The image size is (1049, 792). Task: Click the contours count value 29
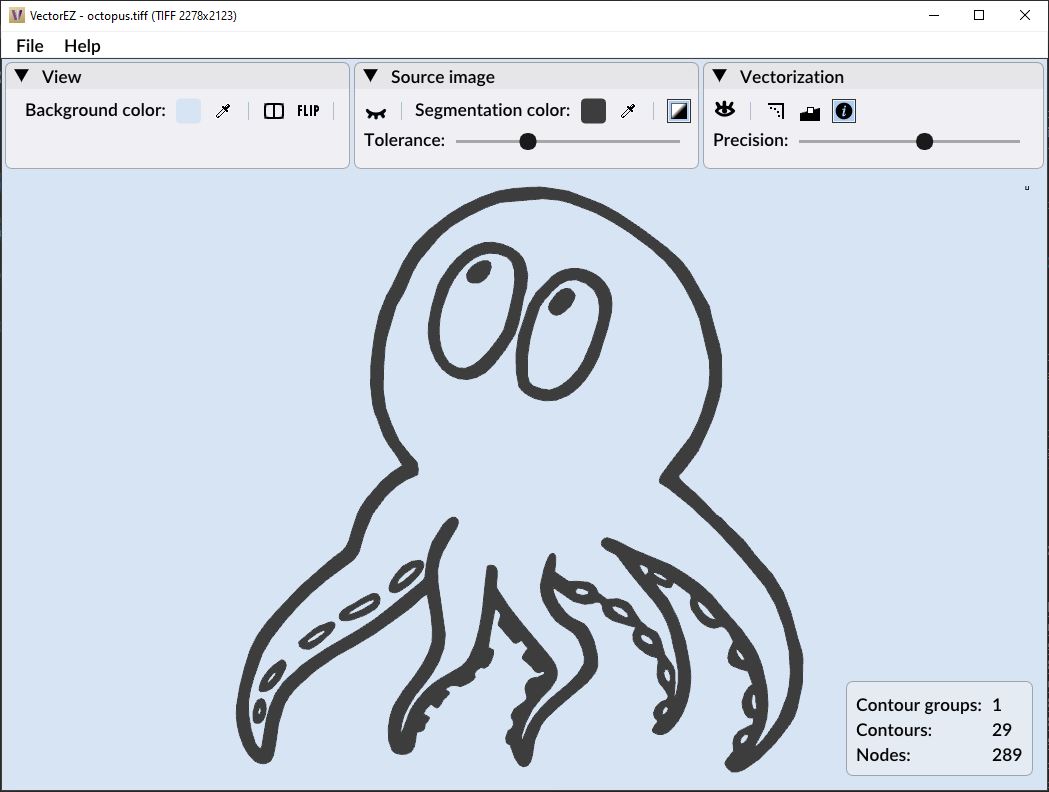[x=1002, y=730]
